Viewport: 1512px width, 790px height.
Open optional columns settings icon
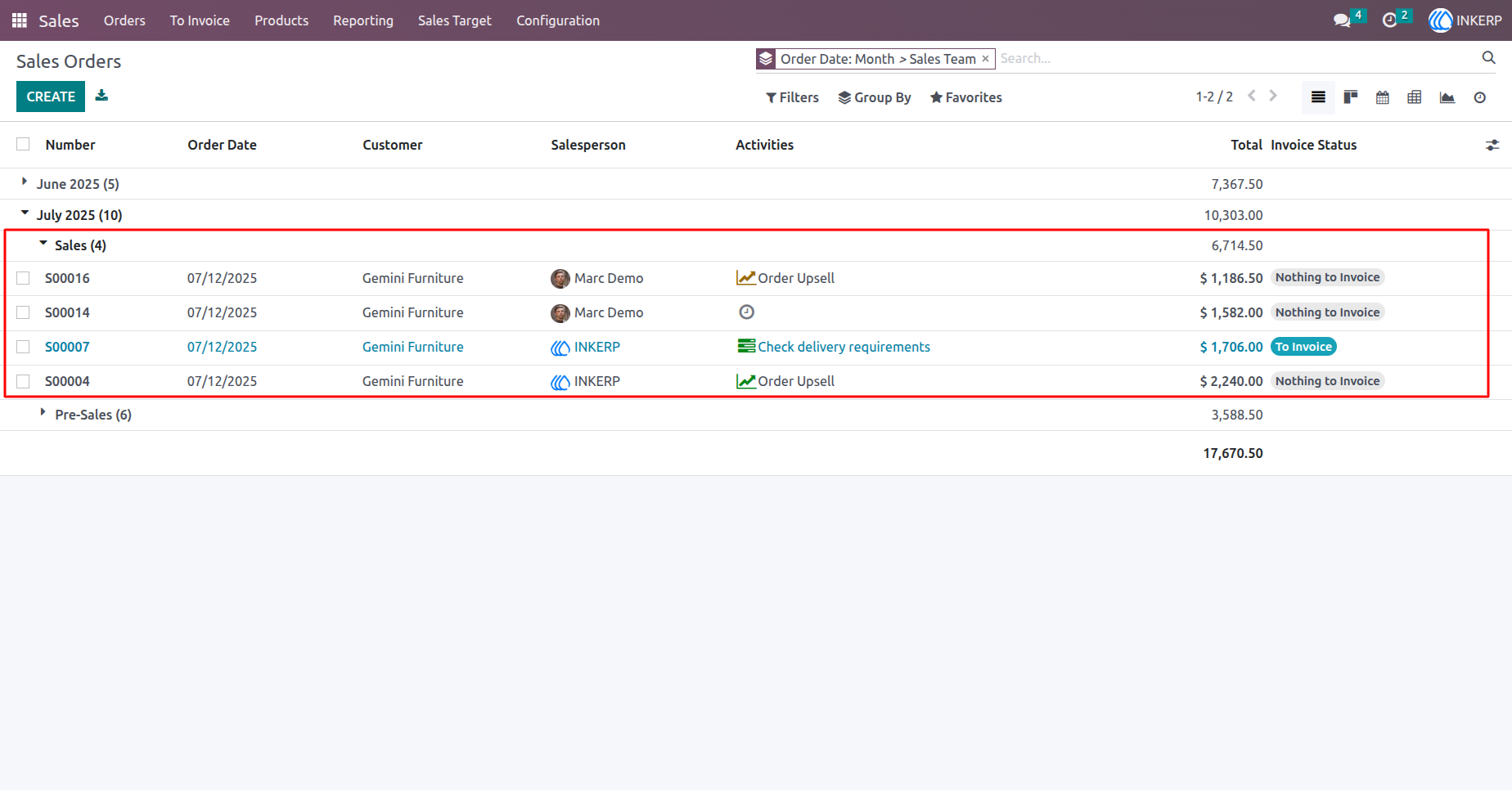click(x=1492, y=145)
